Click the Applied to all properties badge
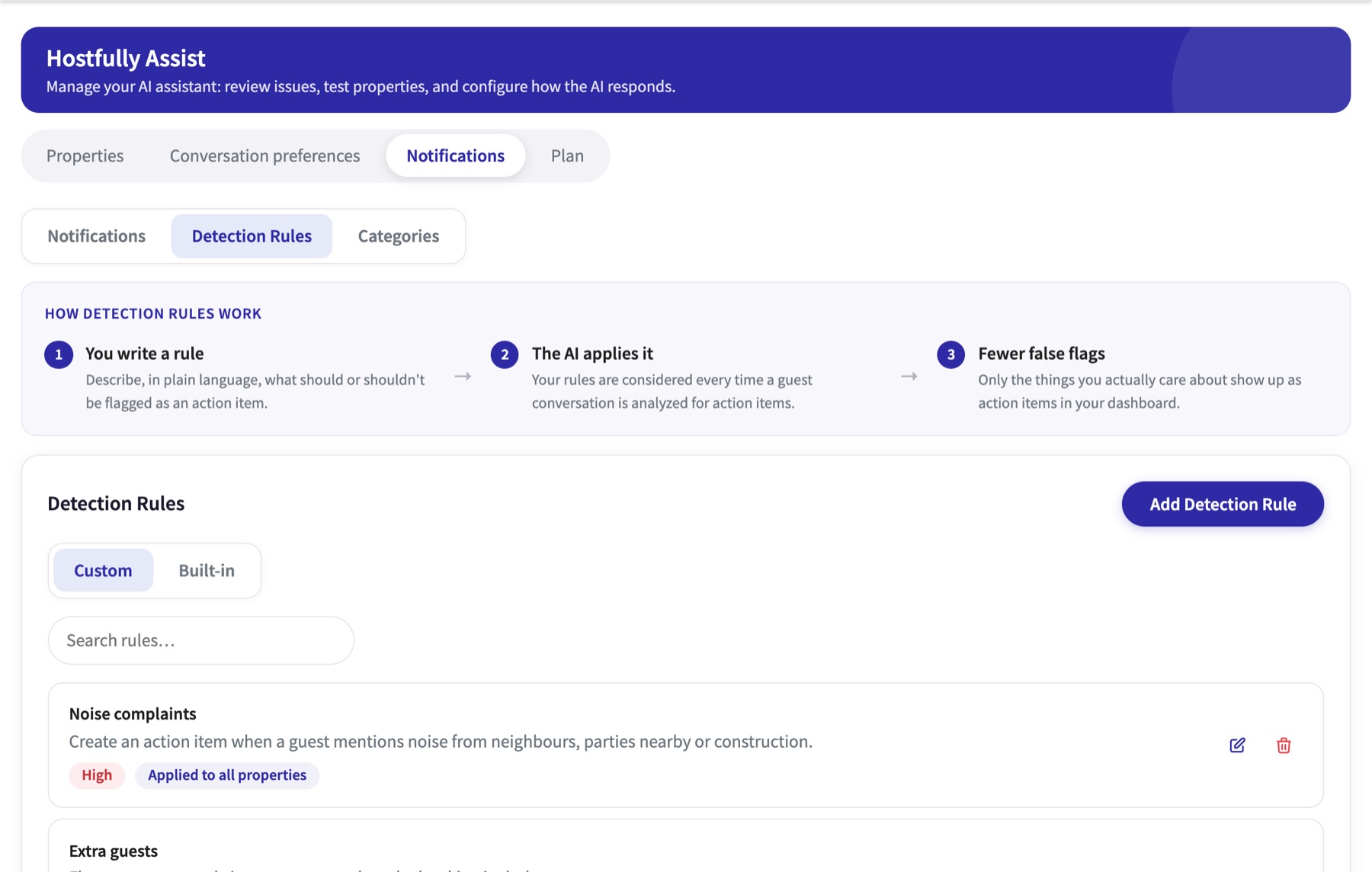This screenshot has width=1372, height=872. 227,775
